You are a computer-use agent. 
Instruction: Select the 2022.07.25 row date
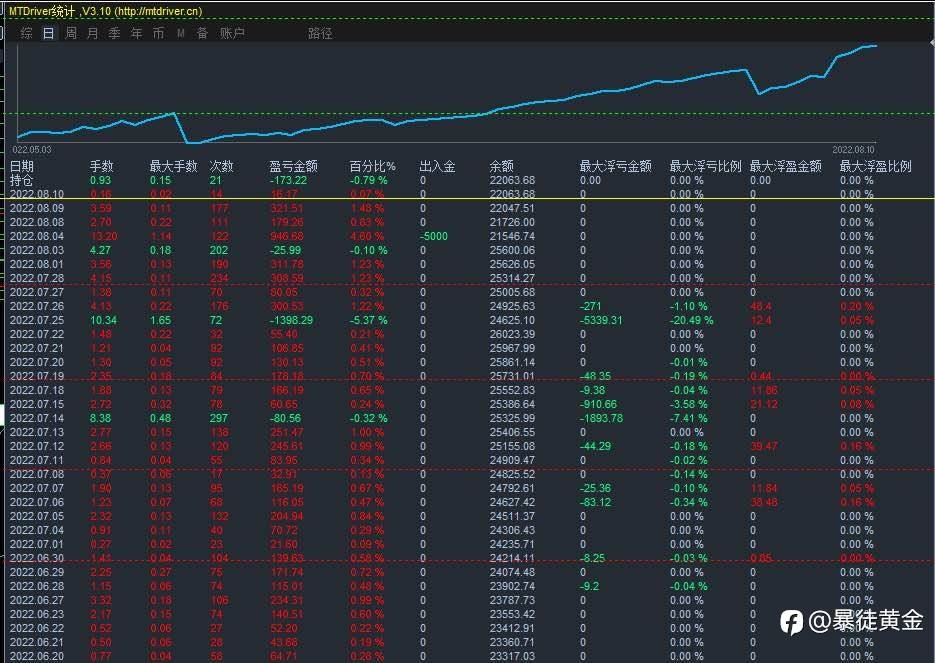[37, 320]
